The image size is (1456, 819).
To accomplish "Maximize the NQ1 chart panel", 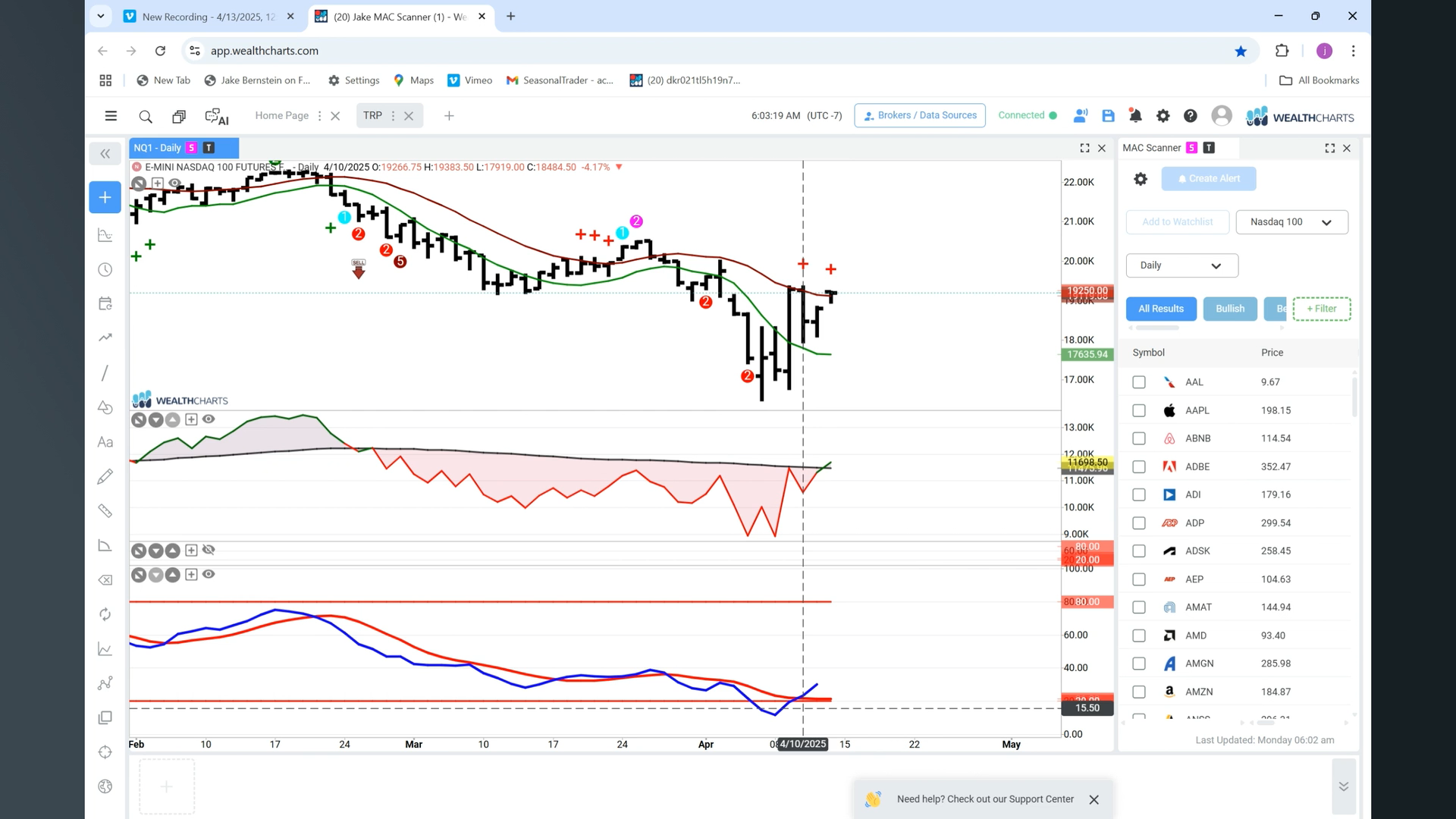I will tap(1084, 148).
